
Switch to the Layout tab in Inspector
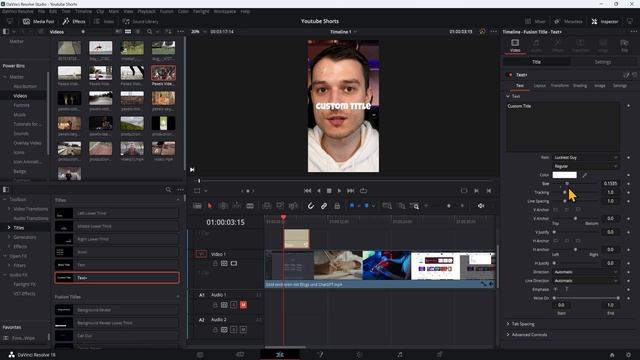click(x=539, y=86)
